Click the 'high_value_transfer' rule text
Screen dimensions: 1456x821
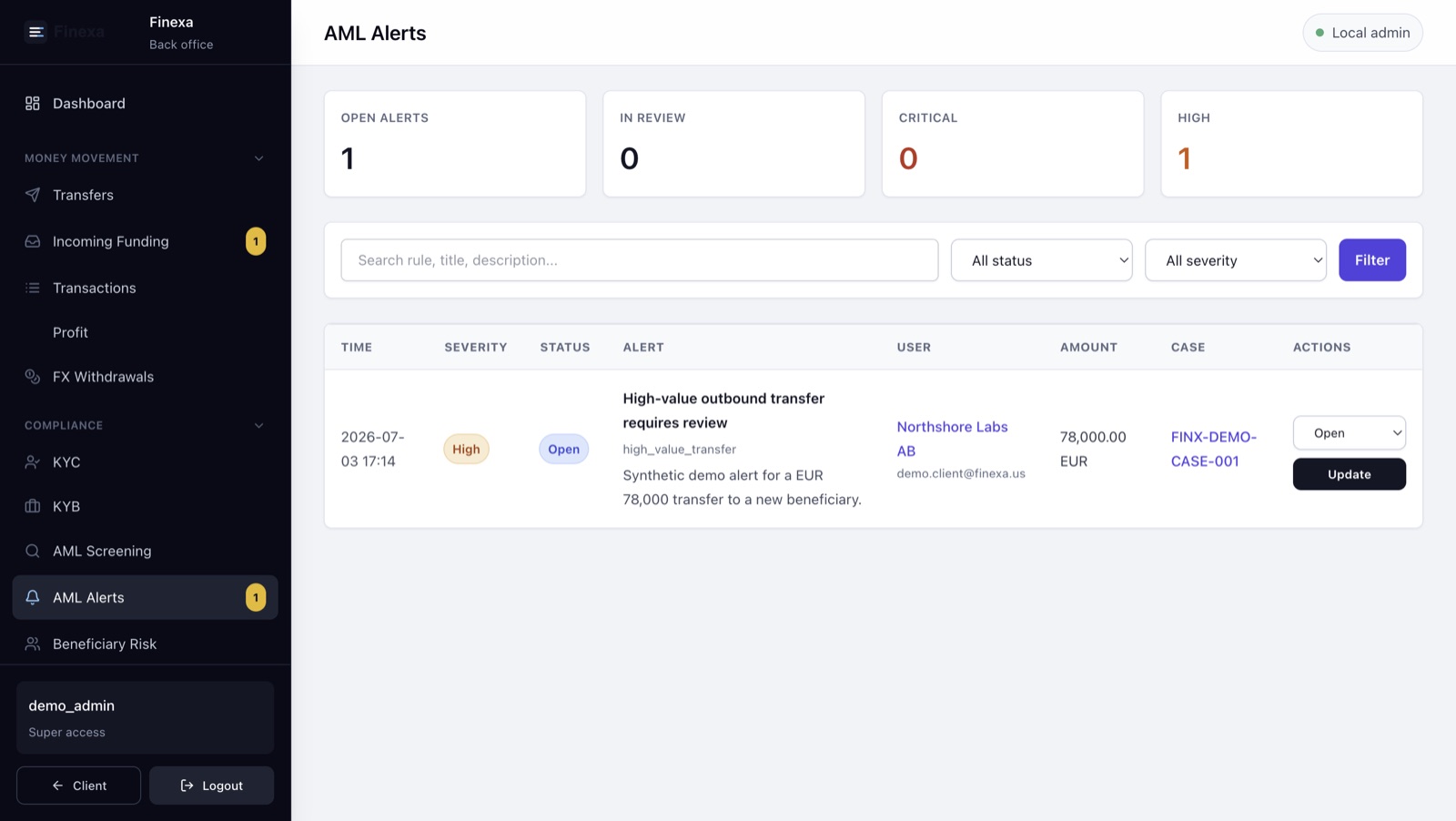coord(679,450)
